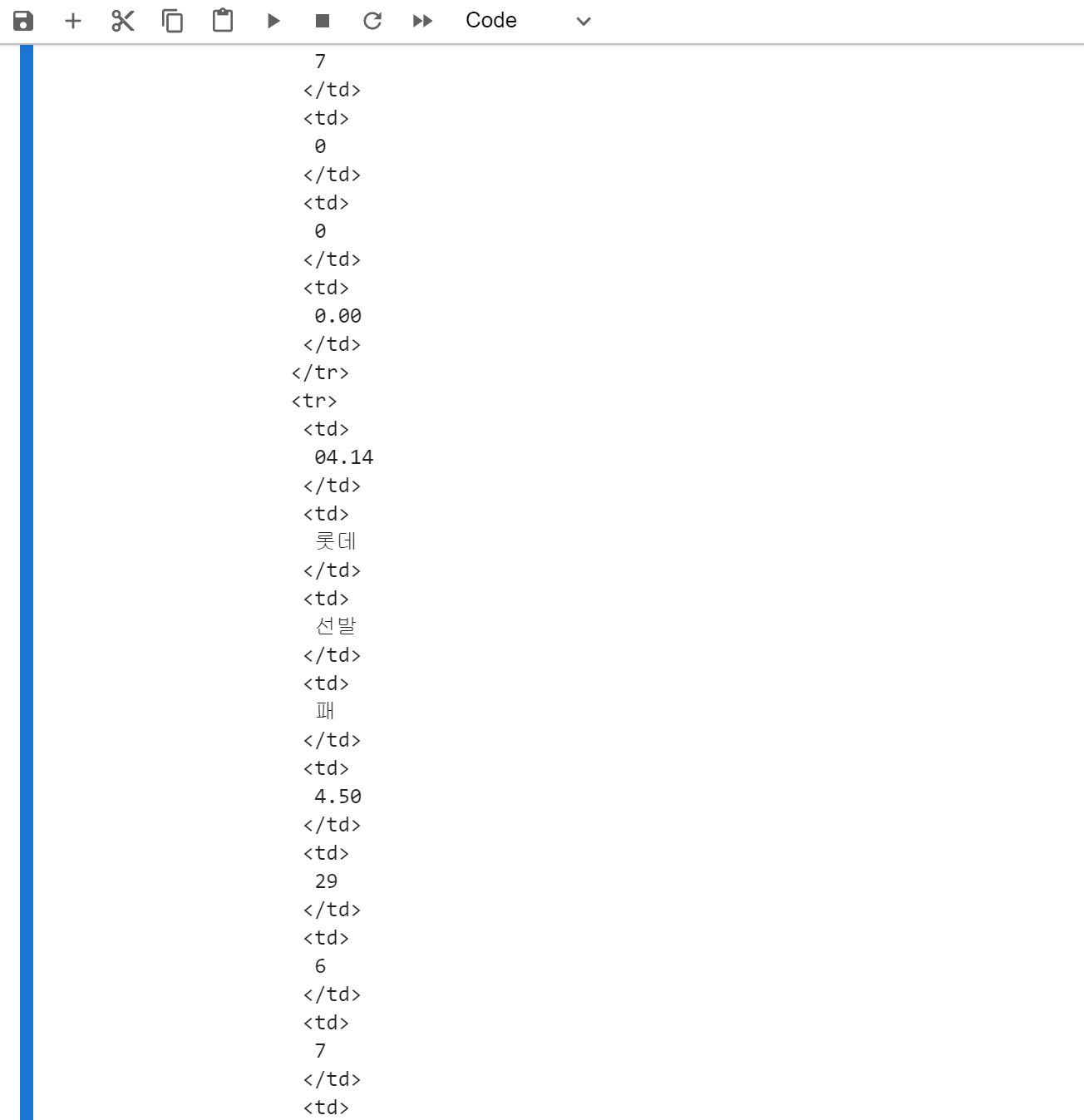
Task: Restart kernel and run all cells with fast-forward icon
Action: [422, 21]
